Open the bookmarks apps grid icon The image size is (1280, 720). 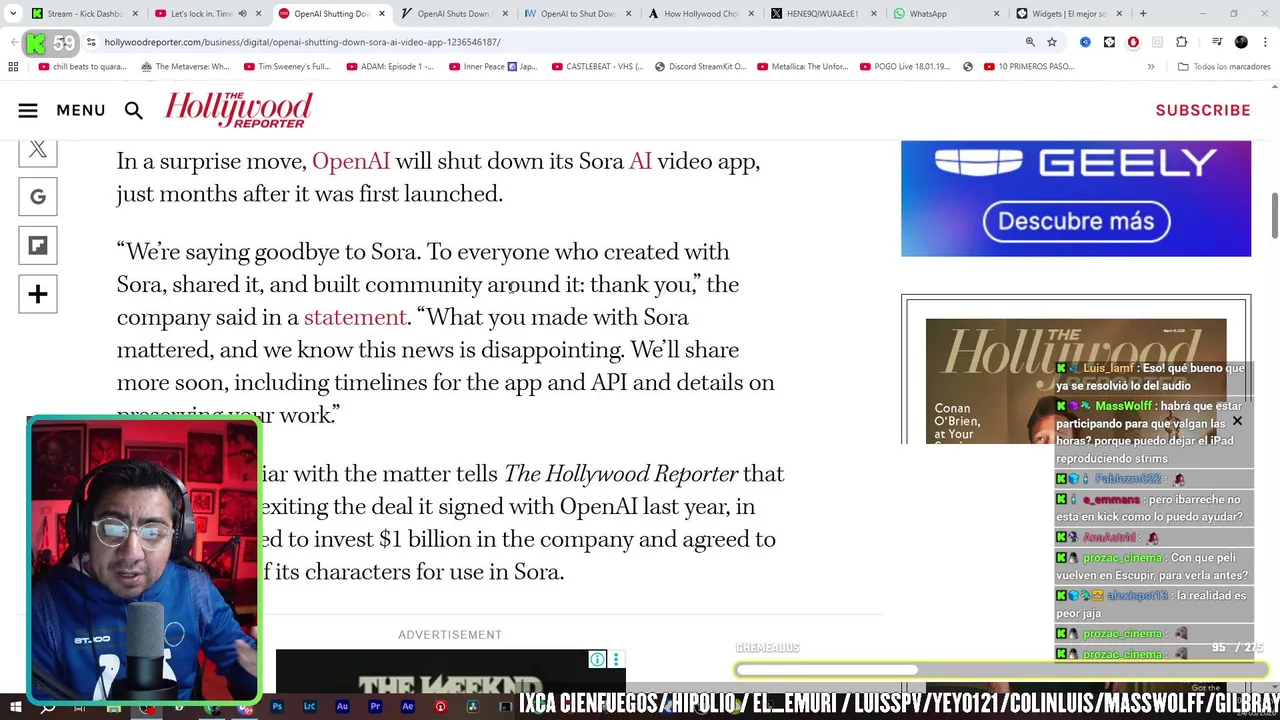(13, 67)
